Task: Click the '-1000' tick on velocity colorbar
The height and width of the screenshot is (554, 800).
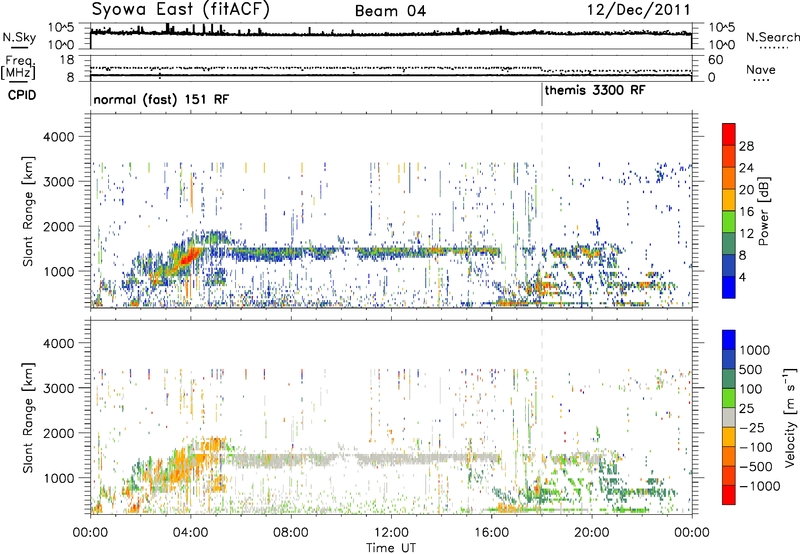Action: (x=760, y=486)
